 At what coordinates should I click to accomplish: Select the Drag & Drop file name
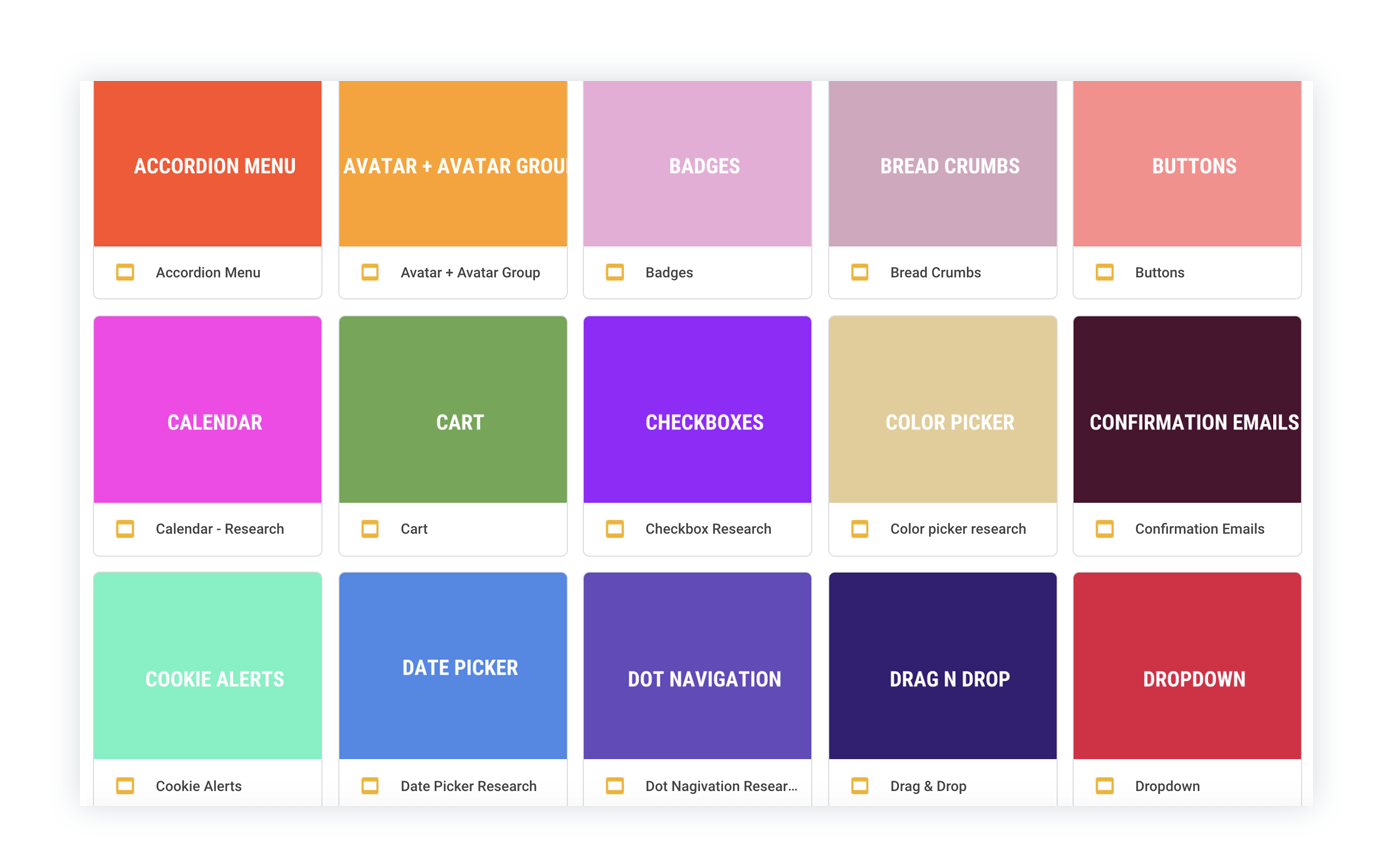click(x=928, y=786)
